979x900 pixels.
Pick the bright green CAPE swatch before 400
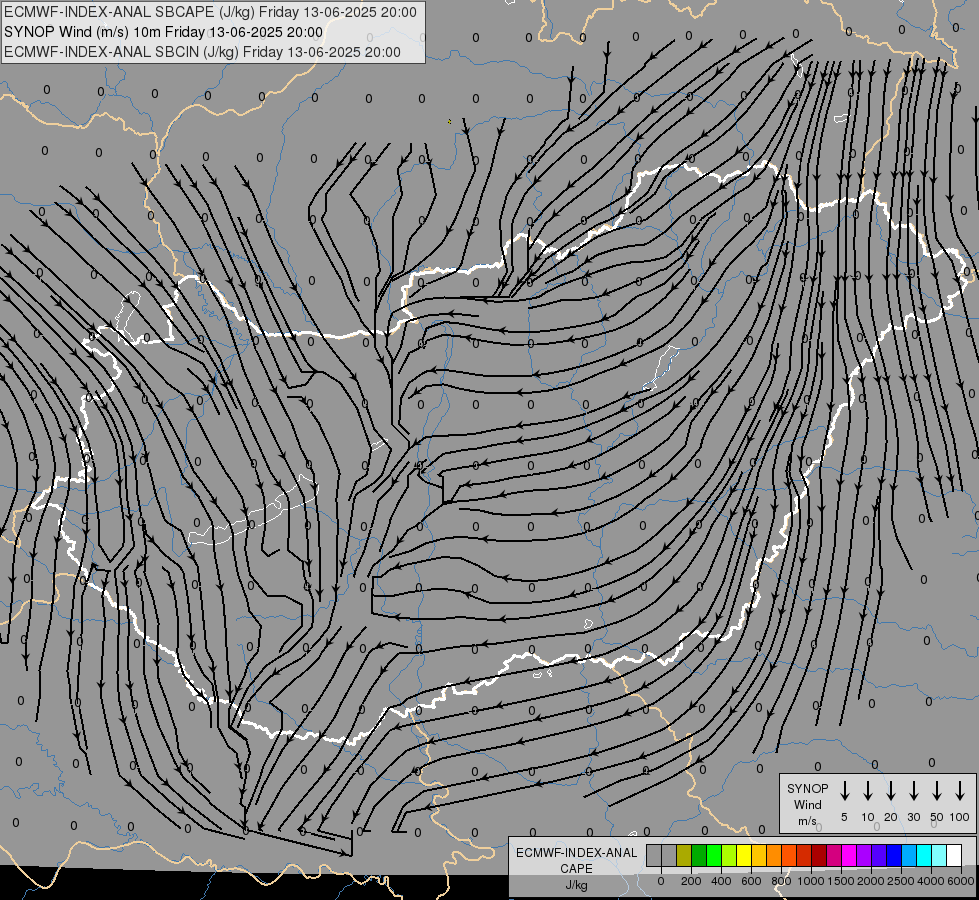pos(714,855)
